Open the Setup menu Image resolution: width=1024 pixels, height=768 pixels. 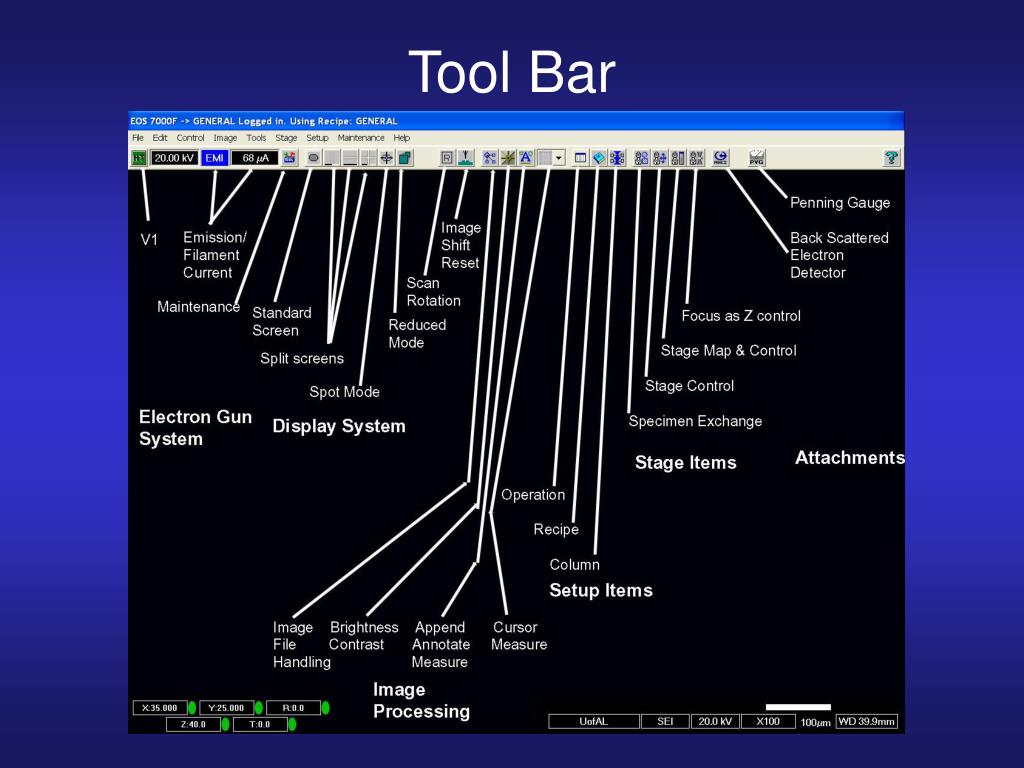pos(317,138)
